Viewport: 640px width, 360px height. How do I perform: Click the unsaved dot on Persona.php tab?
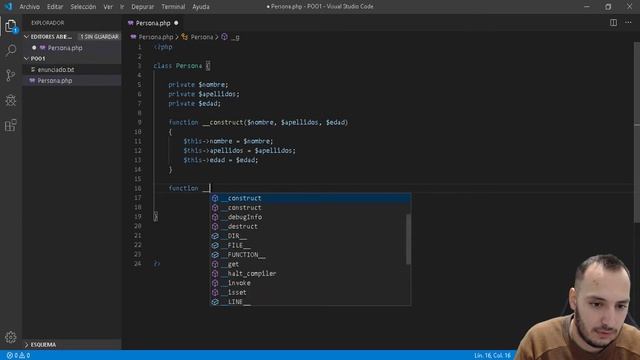[x=176, y=23]
